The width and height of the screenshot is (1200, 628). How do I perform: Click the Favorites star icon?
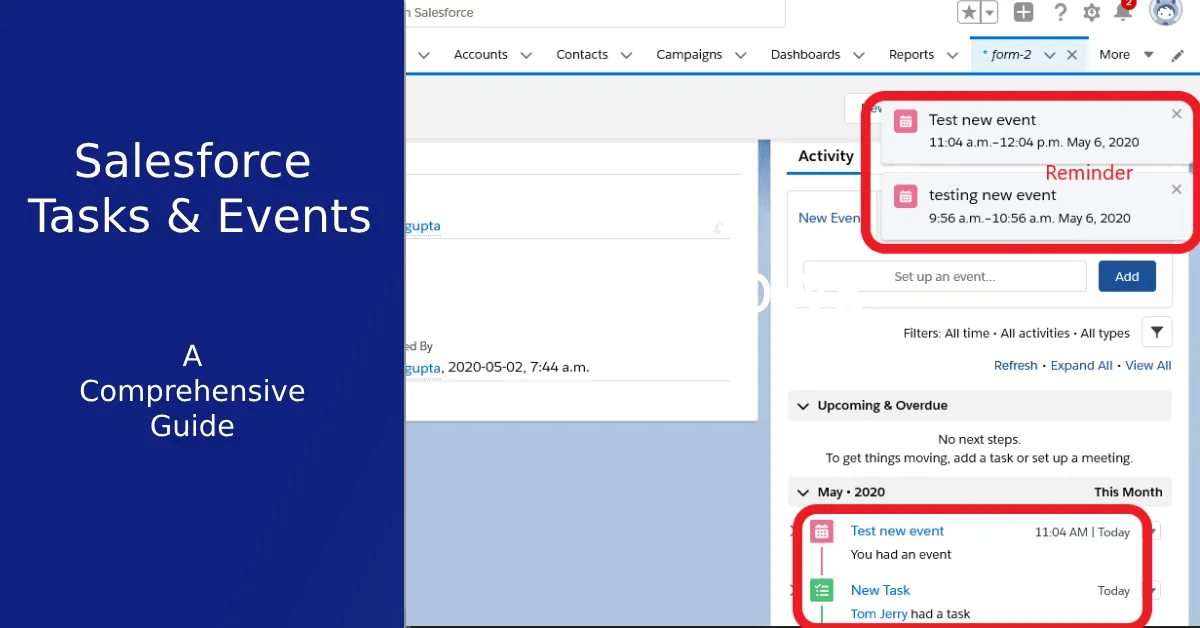(968, 12)
